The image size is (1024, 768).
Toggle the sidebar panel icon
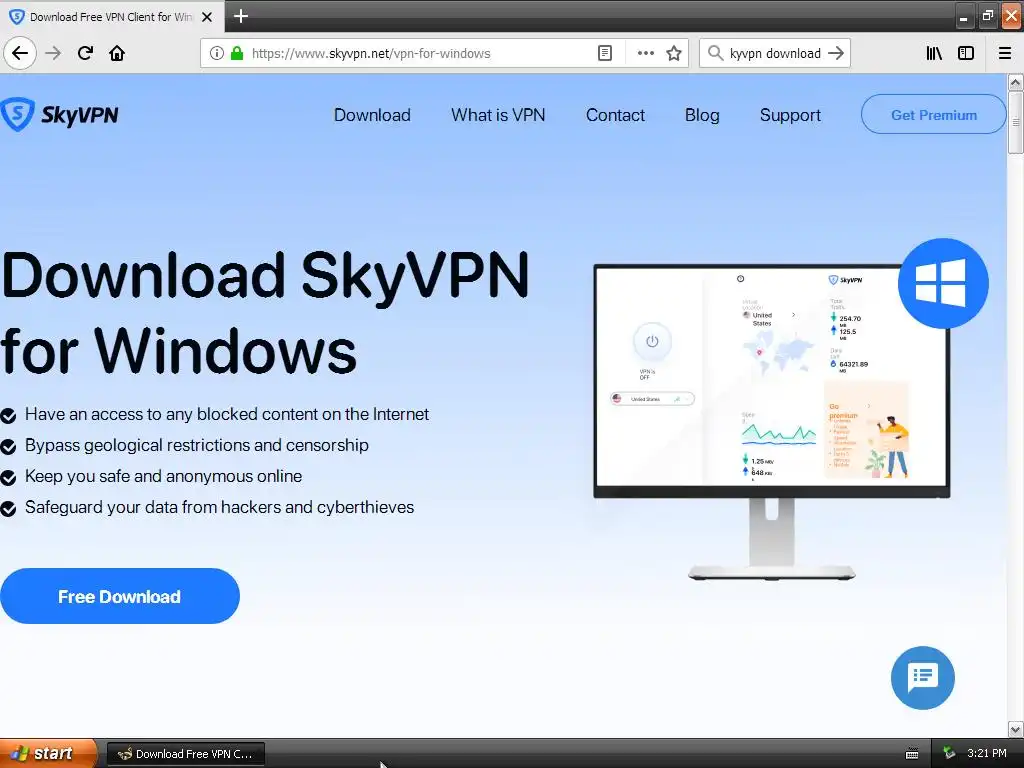click(966, 53)
